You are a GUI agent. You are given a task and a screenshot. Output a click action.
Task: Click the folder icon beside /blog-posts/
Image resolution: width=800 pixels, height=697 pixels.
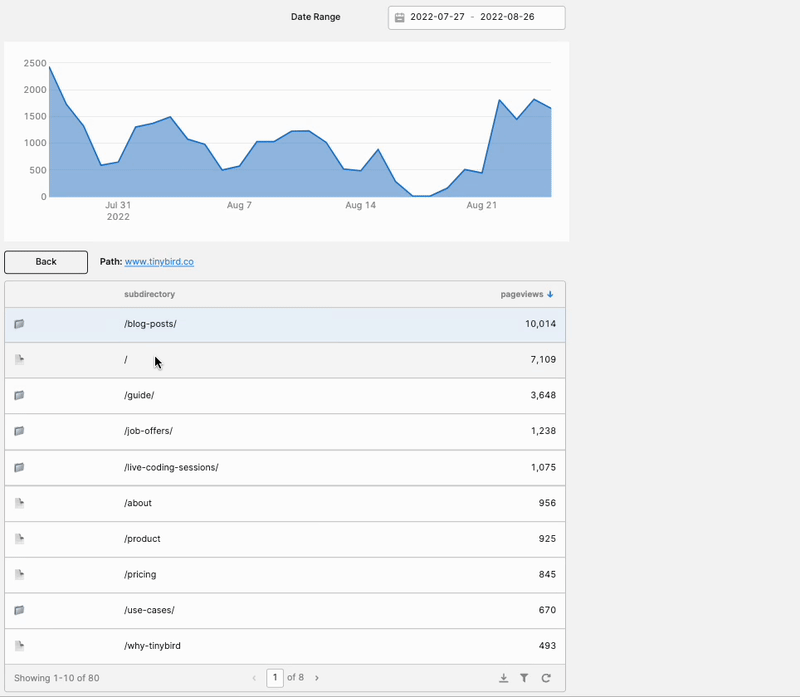[19, 324]
